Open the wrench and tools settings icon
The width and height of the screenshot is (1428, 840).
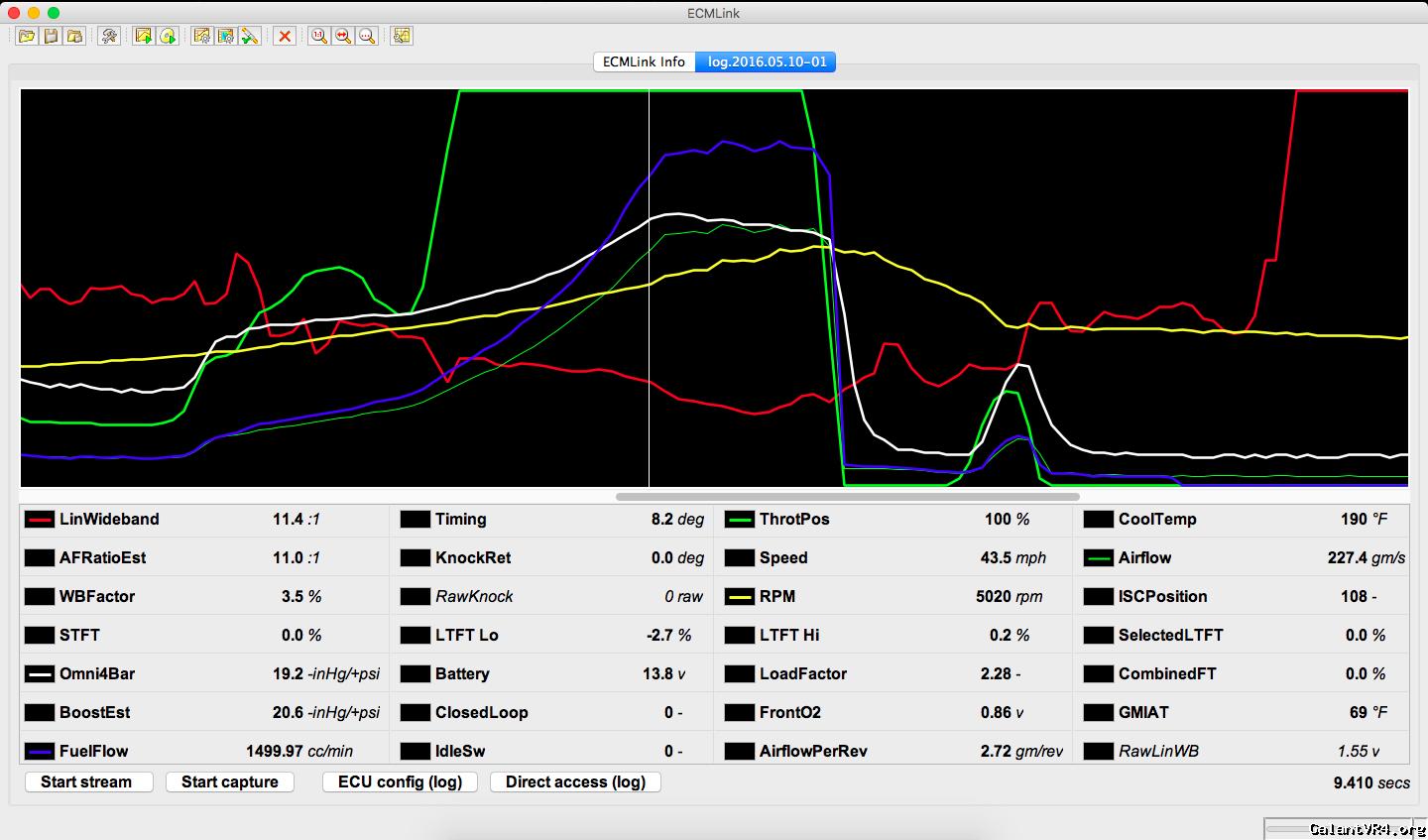109,37
